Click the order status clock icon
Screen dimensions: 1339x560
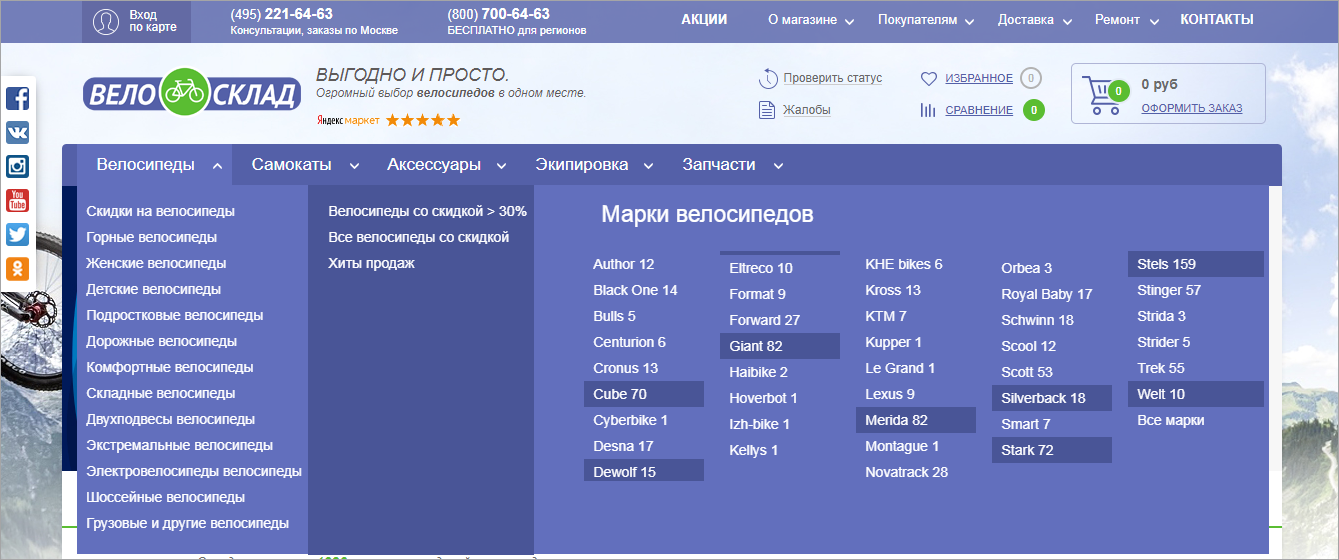[x=767, y=78]
